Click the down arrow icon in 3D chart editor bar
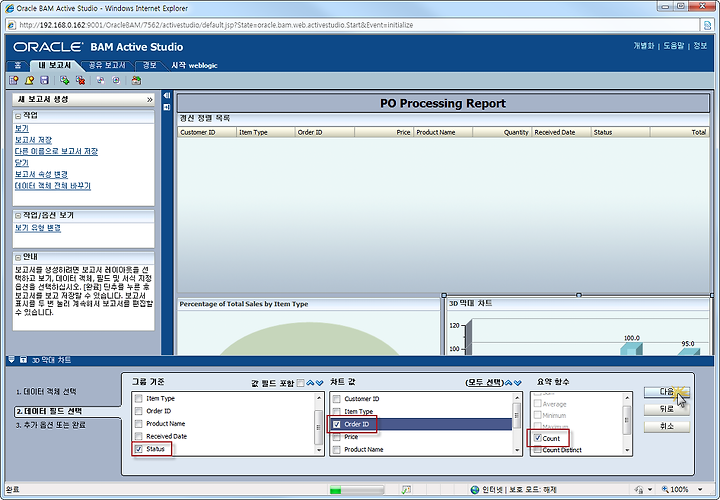 point(11,360)
